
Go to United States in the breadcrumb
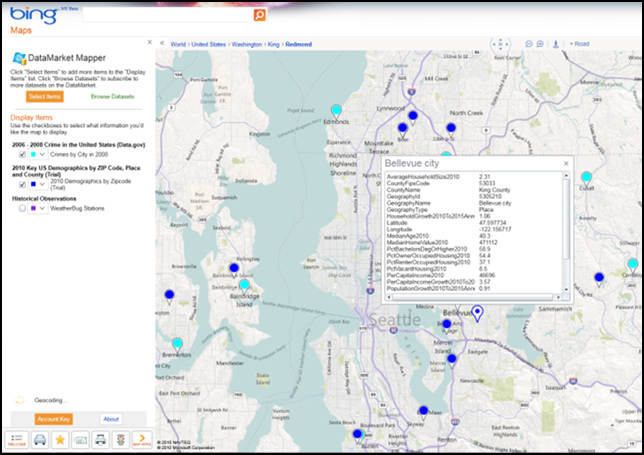pos(208,44)
